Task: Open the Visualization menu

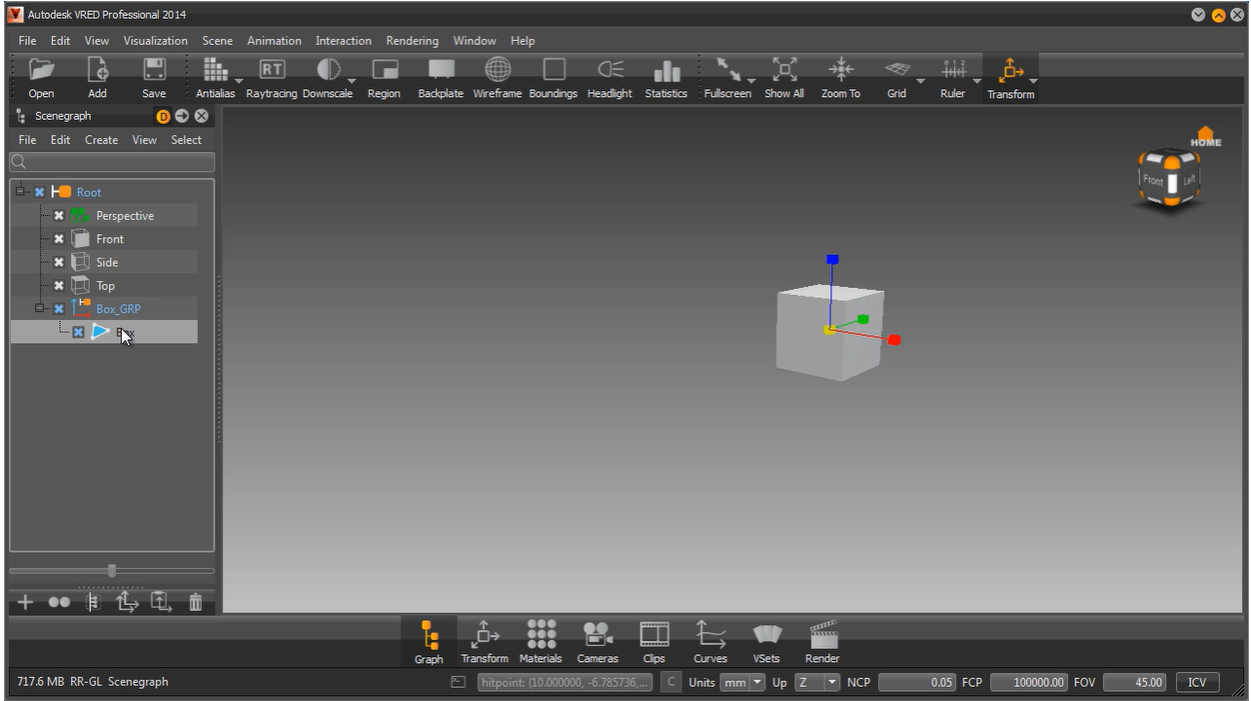Action: [155, 41]
